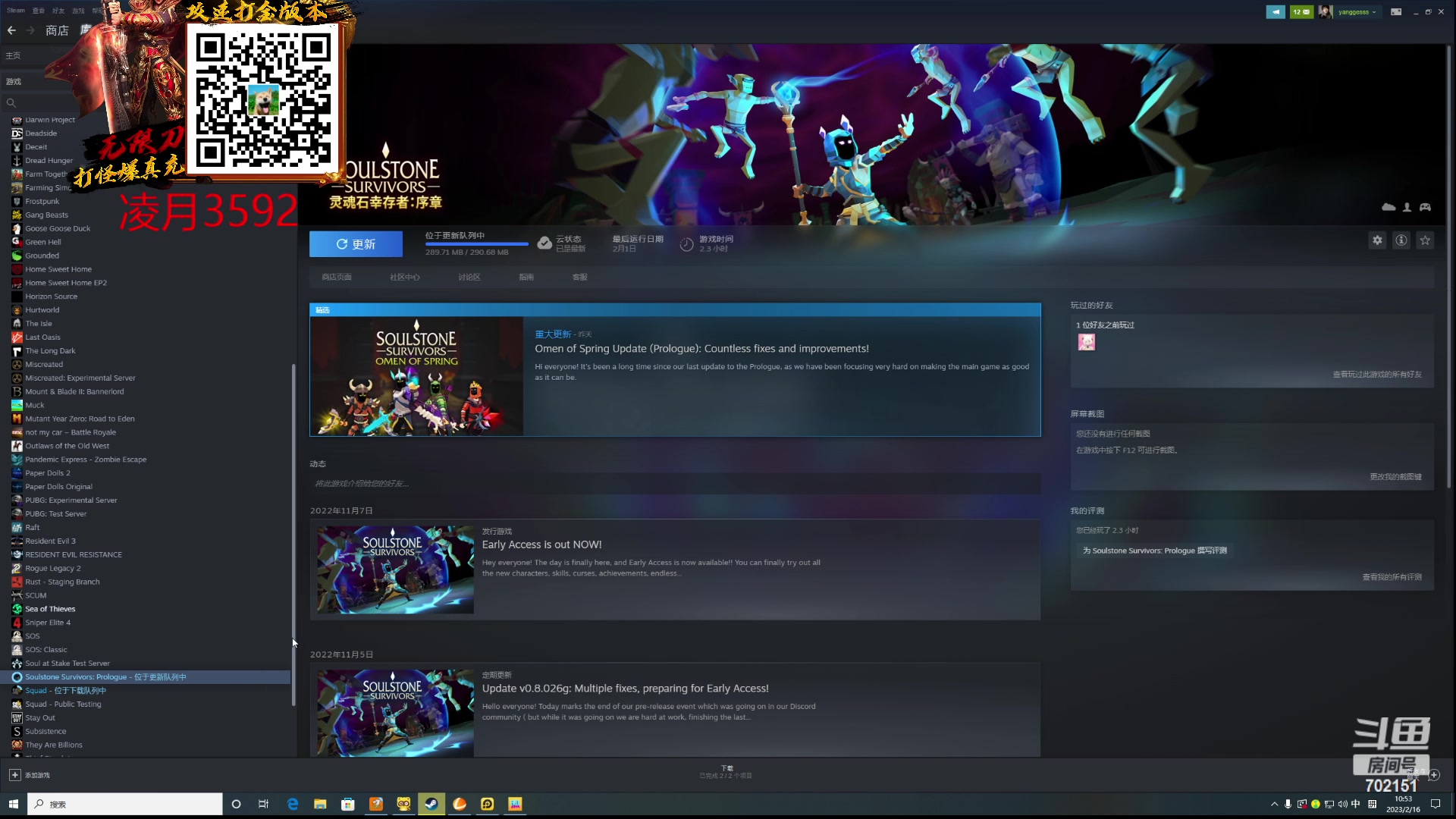Write a review for Soulstone Survivors: Prologue
Screen dimensions: 1456x819
click(1154, 551)
